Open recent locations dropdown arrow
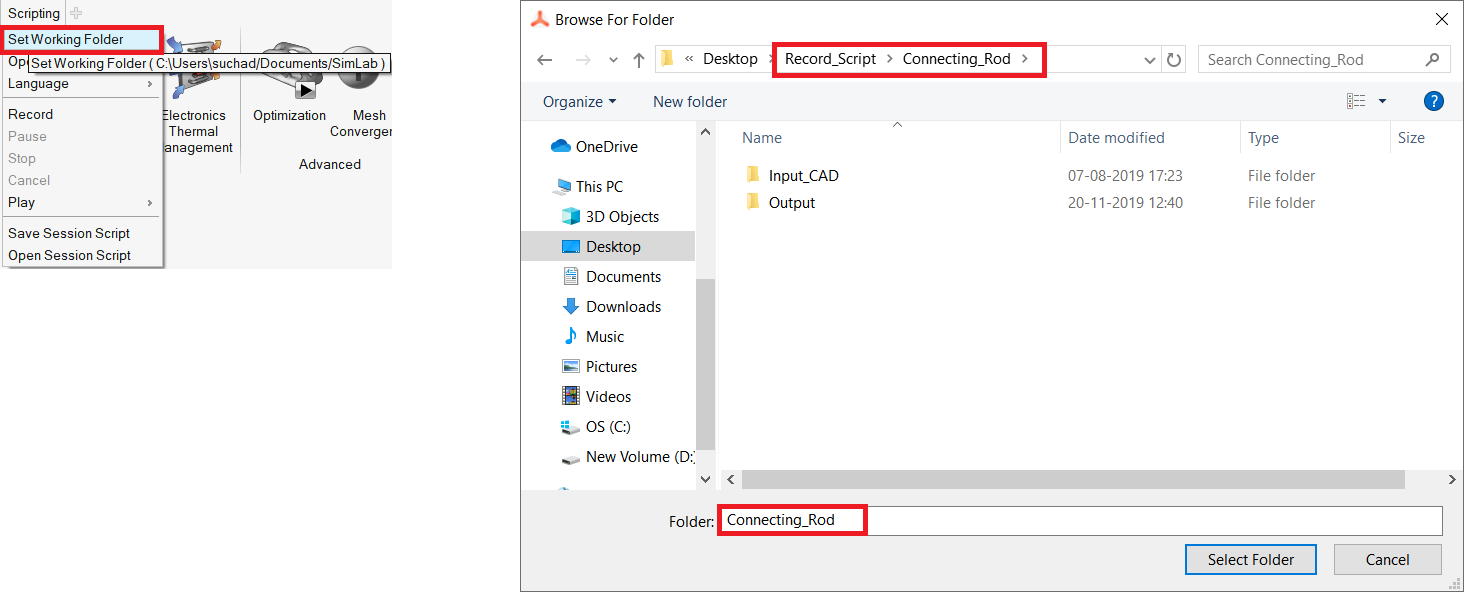The width and height of the screenshot is (1481, 616). point(613,61)
